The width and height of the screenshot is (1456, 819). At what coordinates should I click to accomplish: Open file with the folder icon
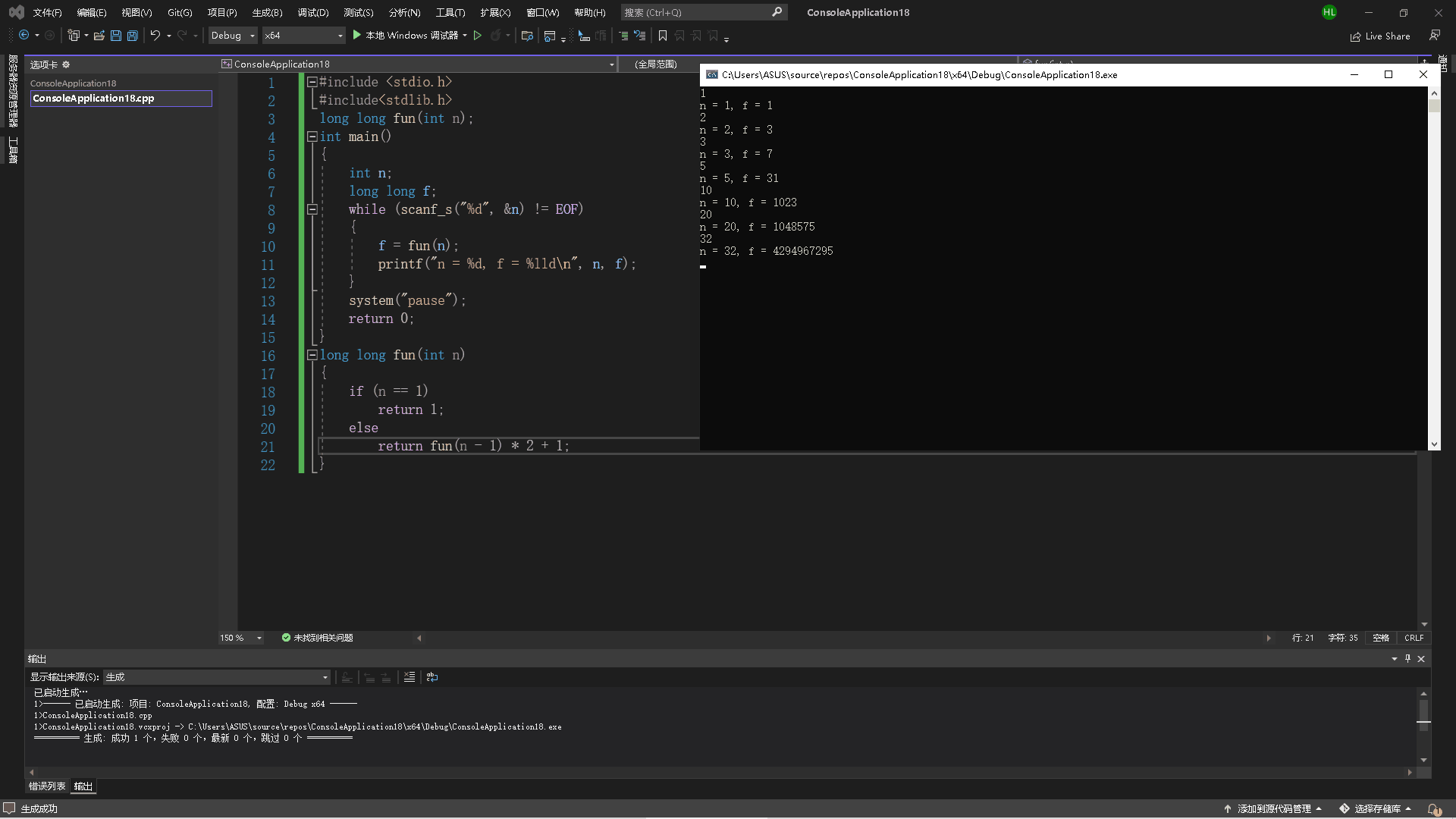[x=99, y=36]
